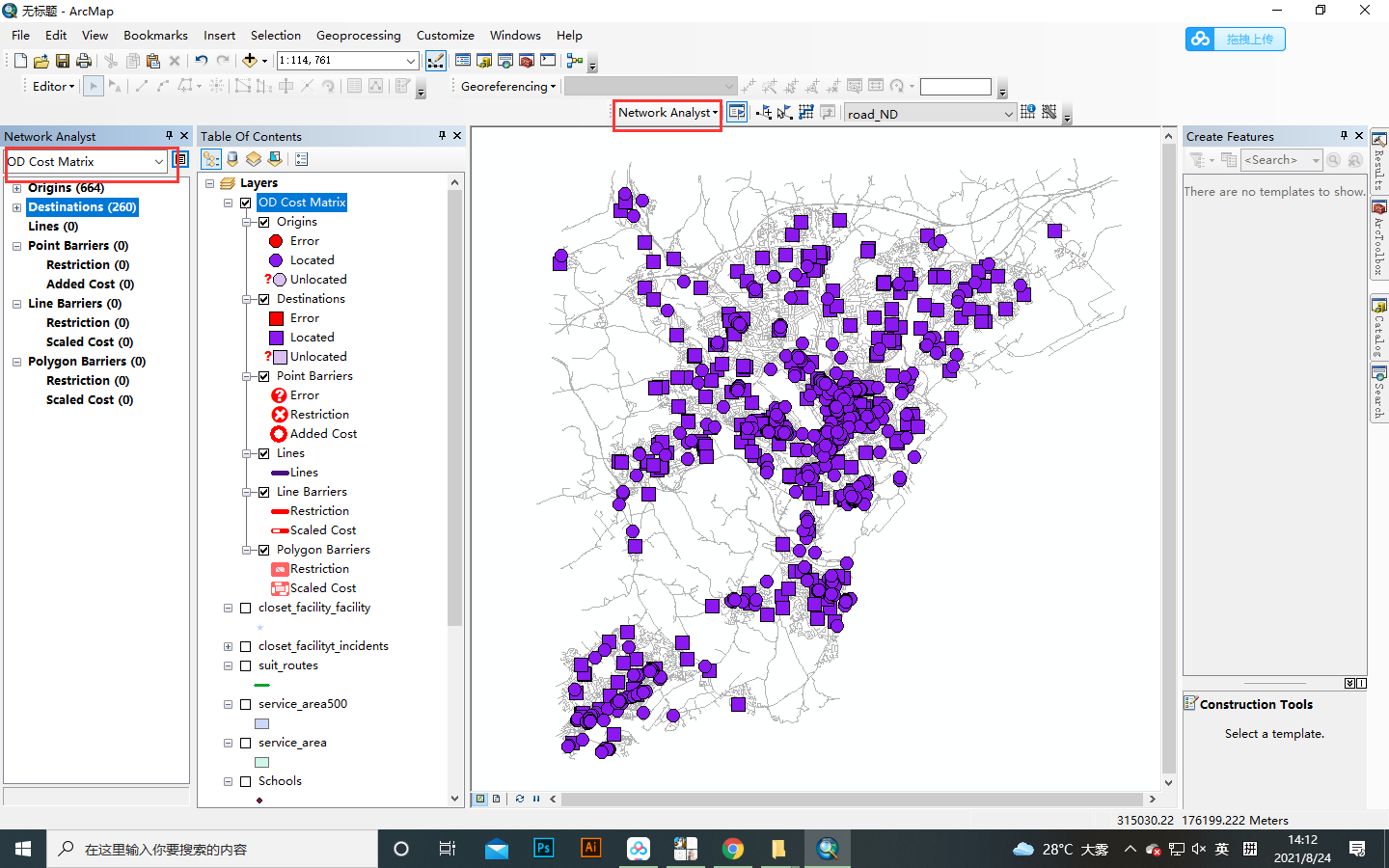This screenshot has width=1389, height=868.
Task: Open the ArcMap window from the taskbar
Action: (828, 849)
